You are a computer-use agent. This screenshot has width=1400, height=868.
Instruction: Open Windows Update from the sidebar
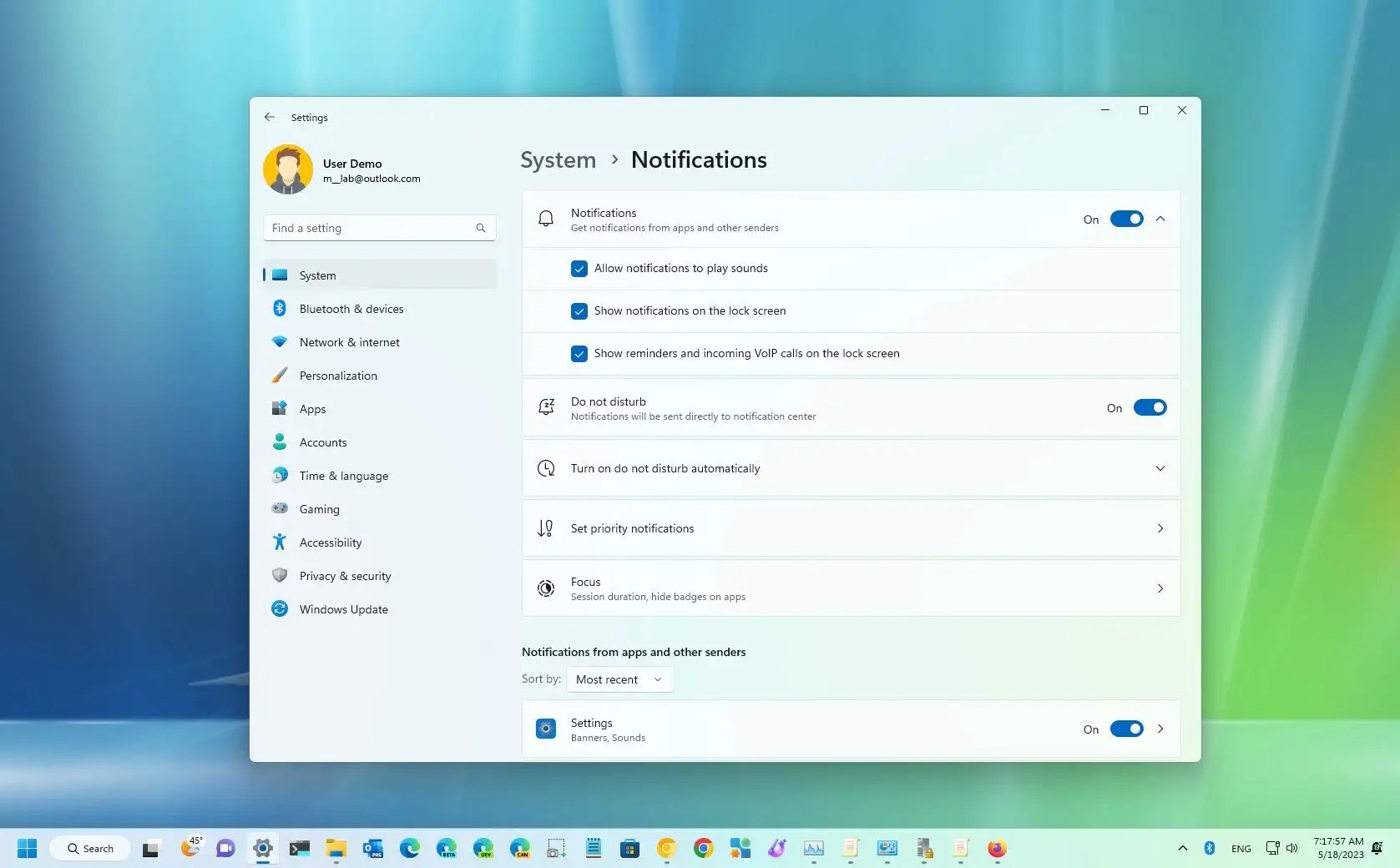(343, 609)
